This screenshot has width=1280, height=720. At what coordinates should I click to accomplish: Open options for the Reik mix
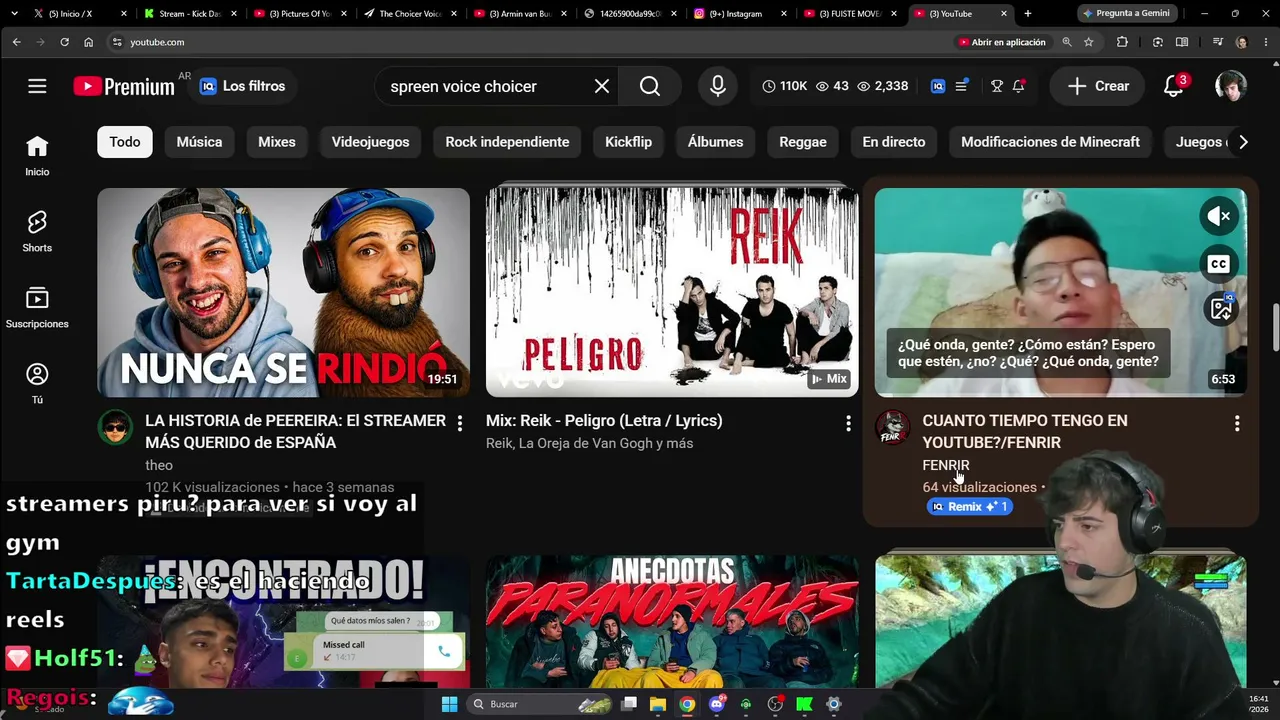[848, 423]
